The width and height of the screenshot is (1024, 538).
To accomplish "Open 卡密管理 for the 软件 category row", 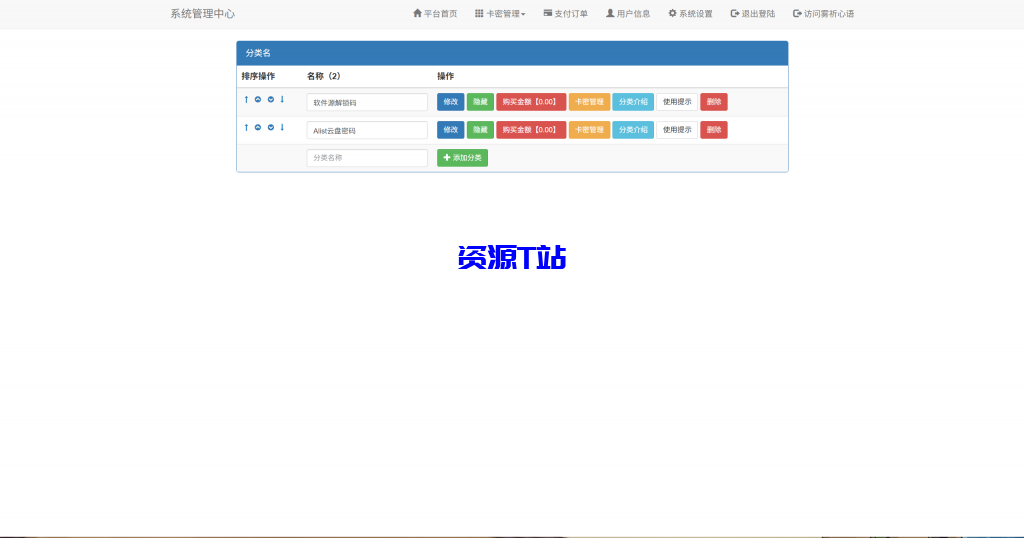I will click(x=589, y=102).
